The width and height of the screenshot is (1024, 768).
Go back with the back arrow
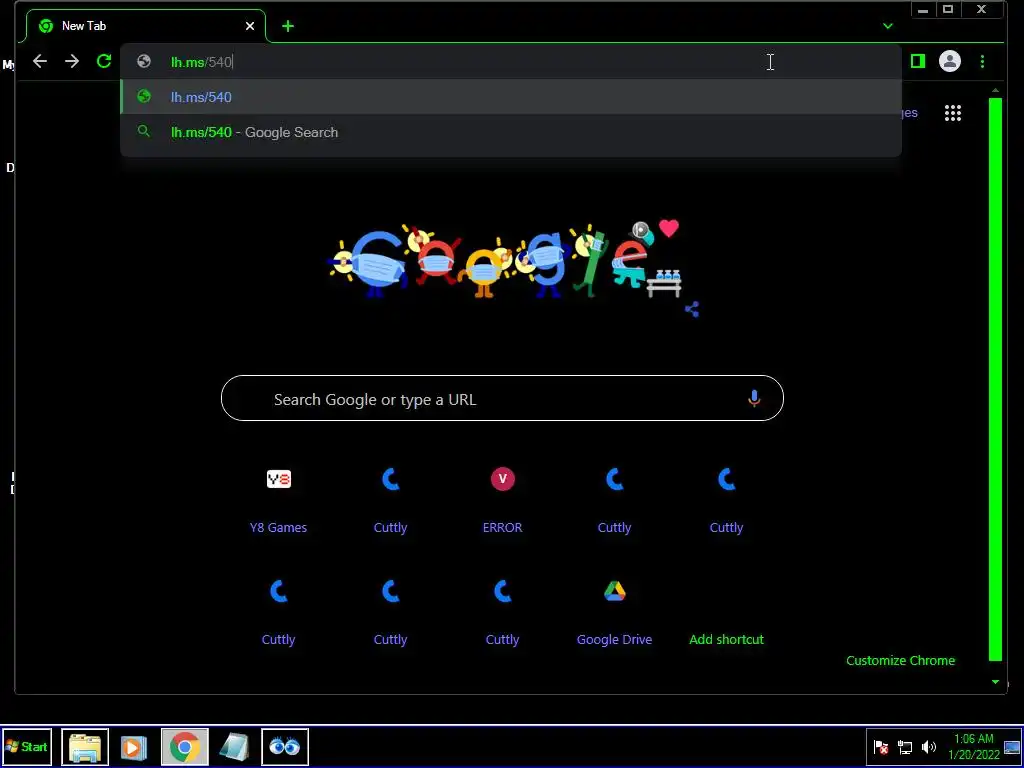40,61
